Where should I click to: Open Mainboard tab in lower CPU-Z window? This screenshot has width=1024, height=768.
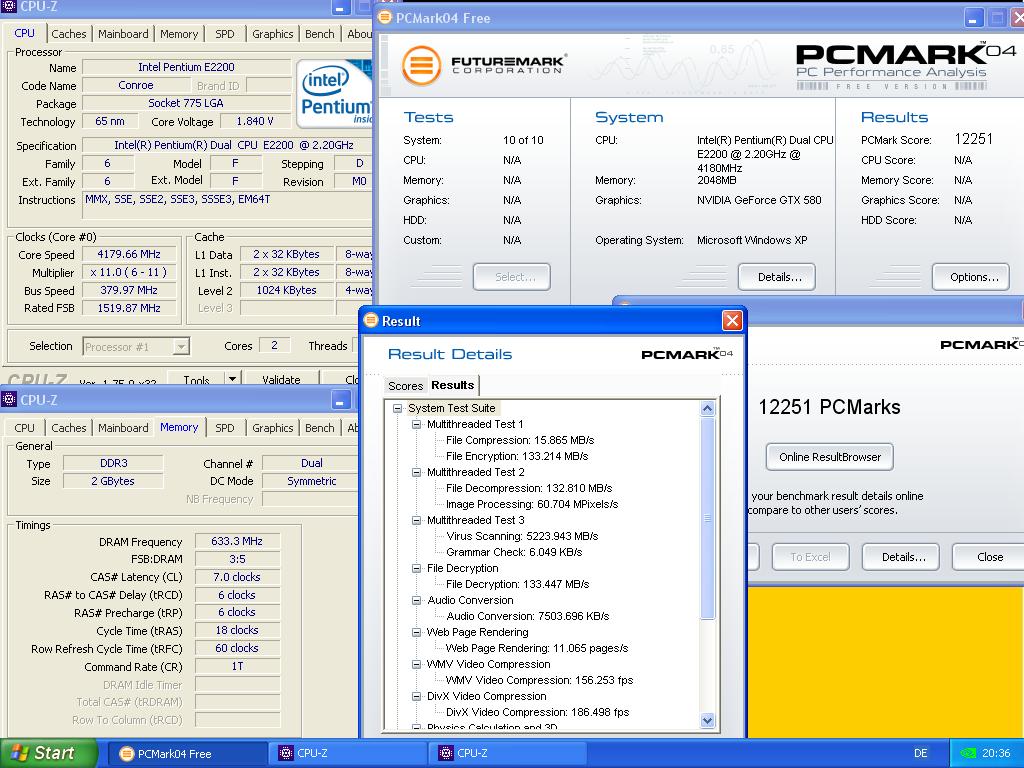tap(123, 428)
